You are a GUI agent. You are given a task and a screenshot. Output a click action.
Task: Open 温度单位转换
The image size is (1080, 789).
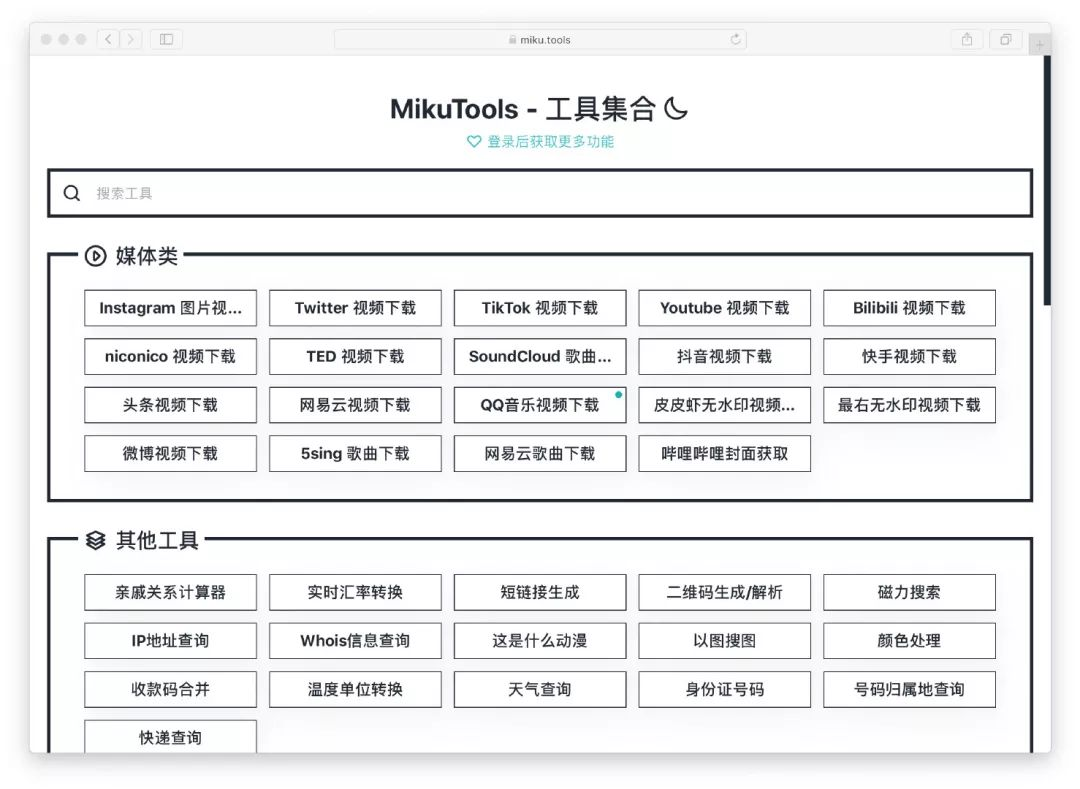[355, 689]
